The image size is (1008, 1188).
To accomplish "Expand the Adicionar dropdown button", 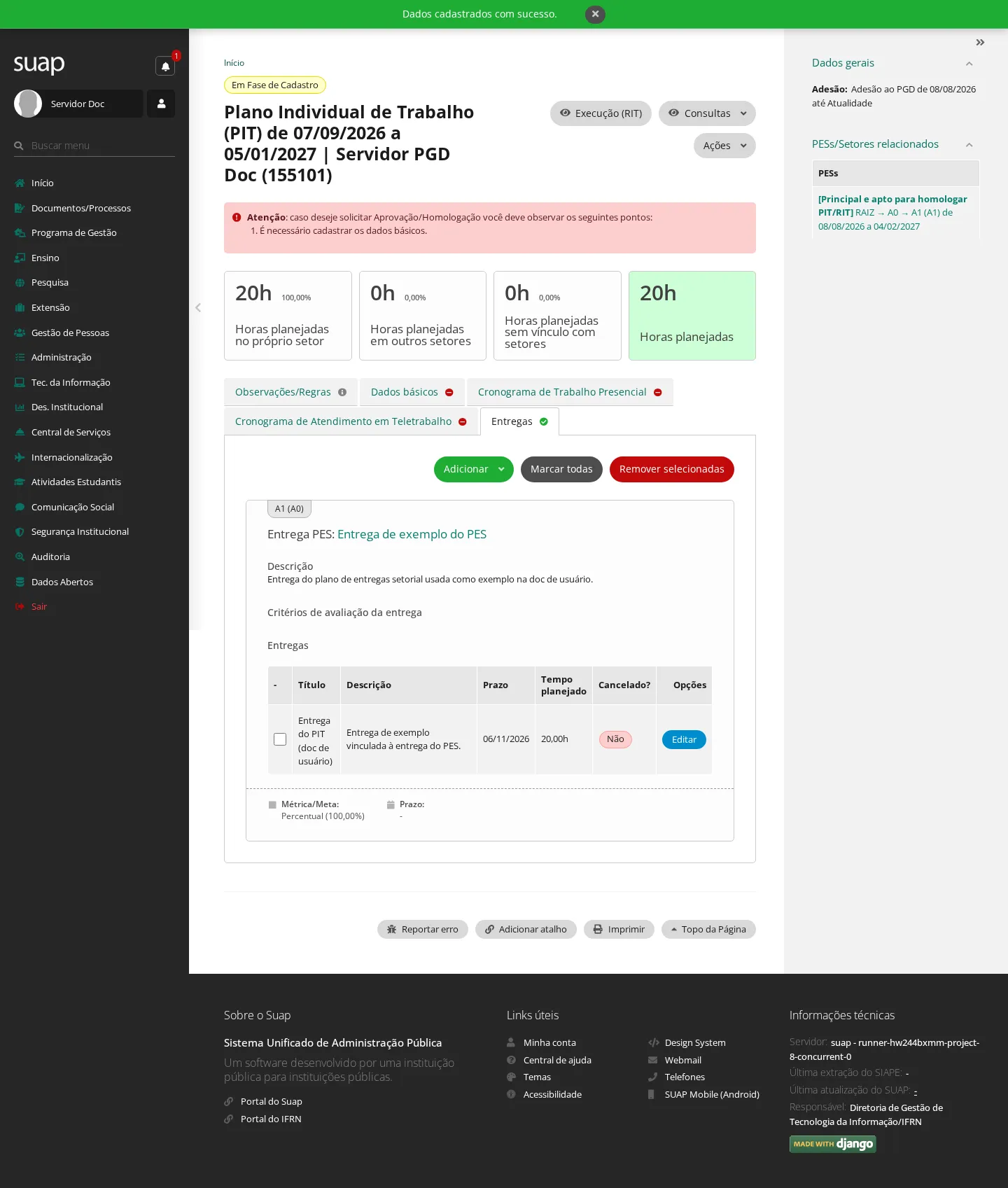I will pos(474,469).
